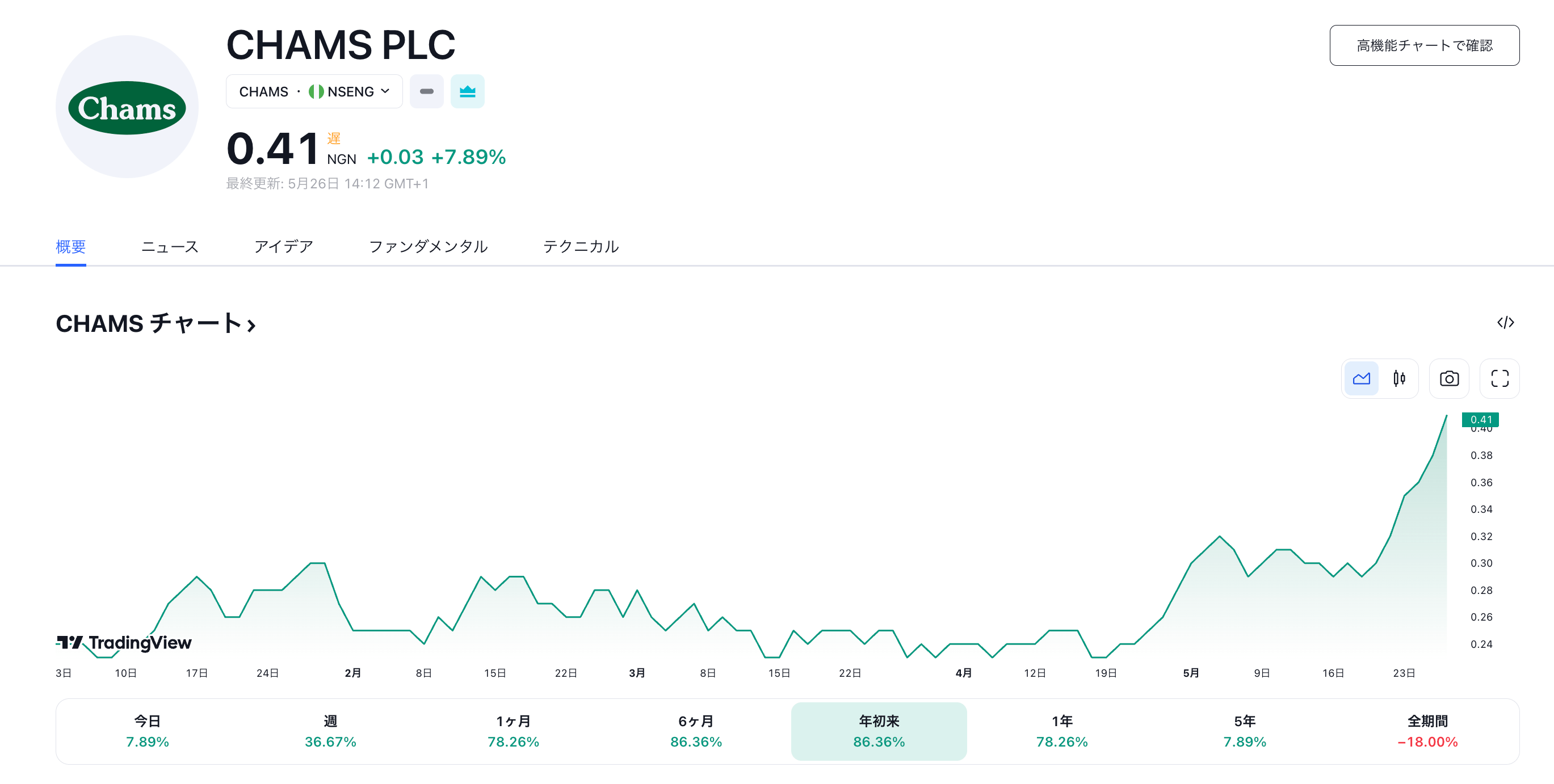Image resolution: width=1554 pixels, height=784 pixels.
Task: Click the 0.41 current price label on axis
Action: click(1480, 420)
